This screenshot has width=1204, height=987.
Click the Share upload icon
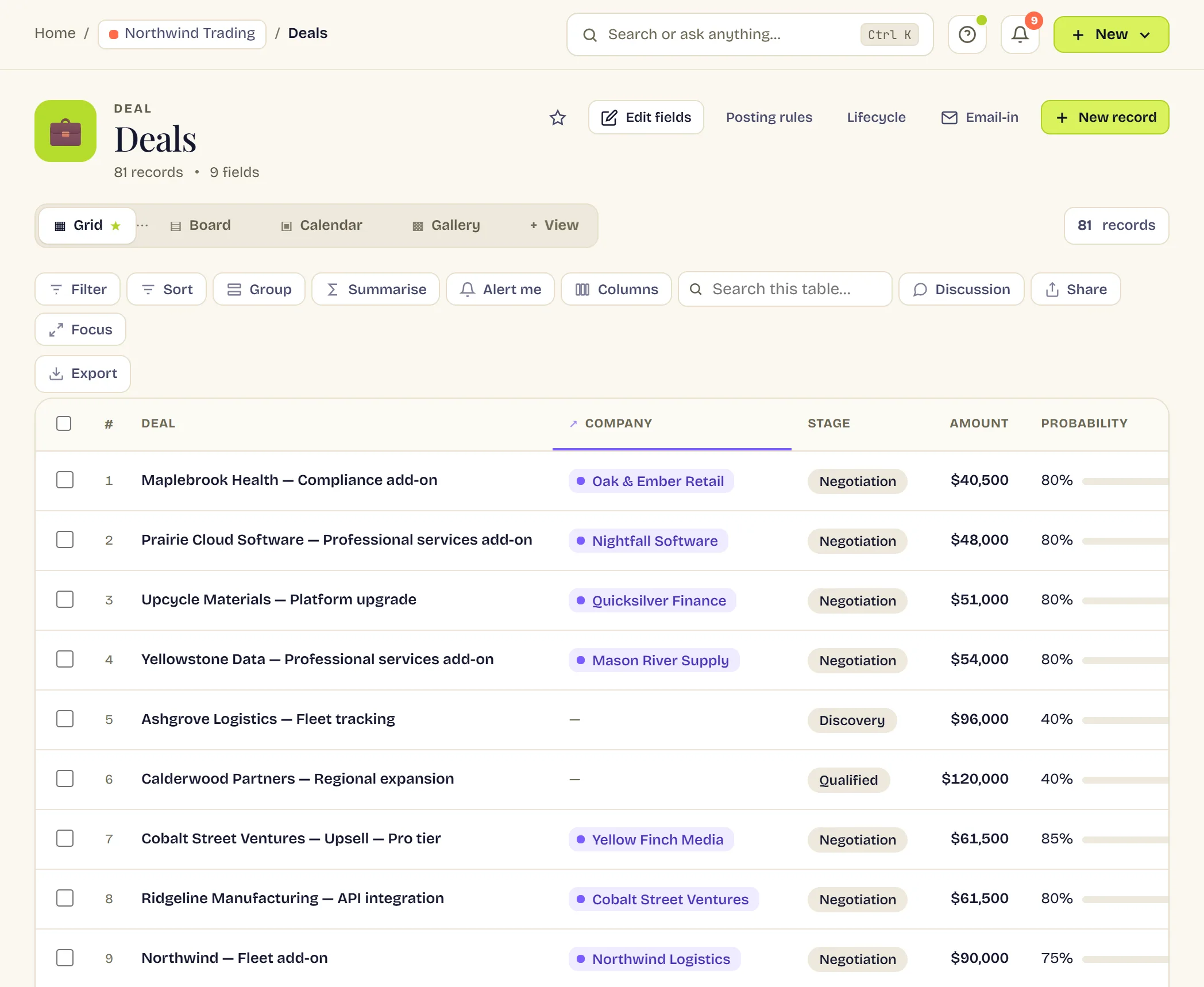pyautogui.click(x=1052, y=289)
